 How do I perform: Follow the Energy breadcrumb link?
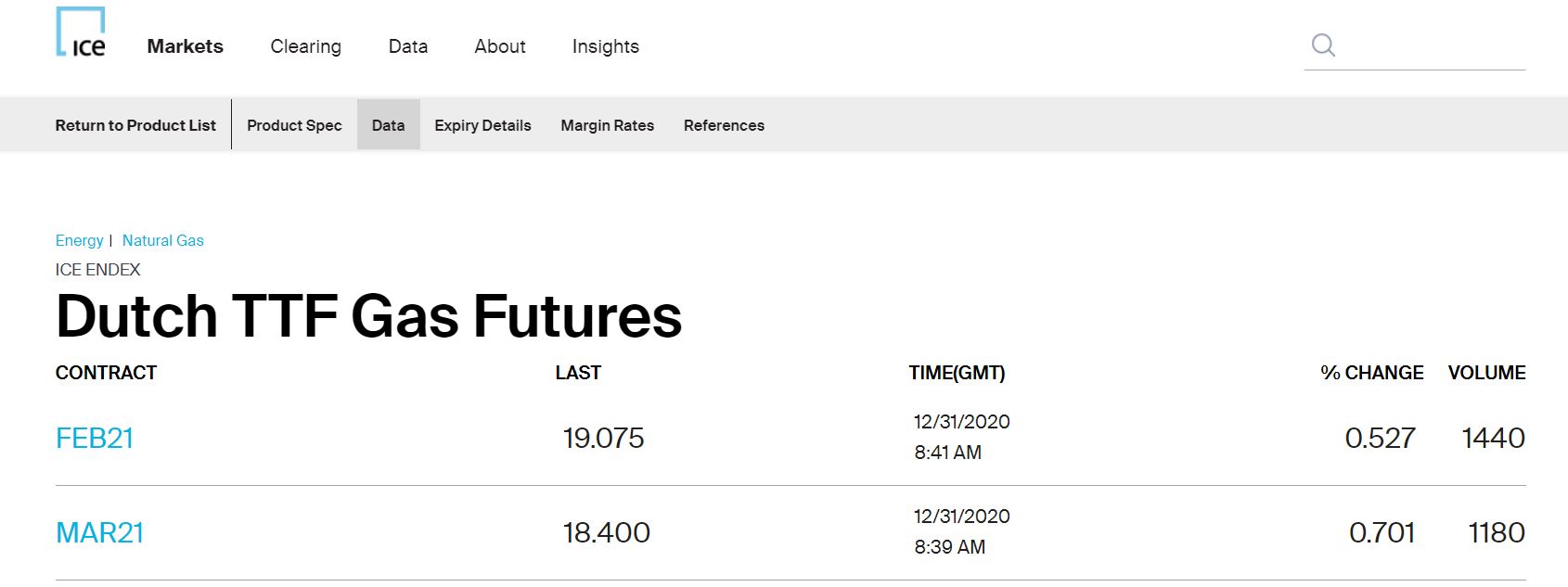(79, 240)
